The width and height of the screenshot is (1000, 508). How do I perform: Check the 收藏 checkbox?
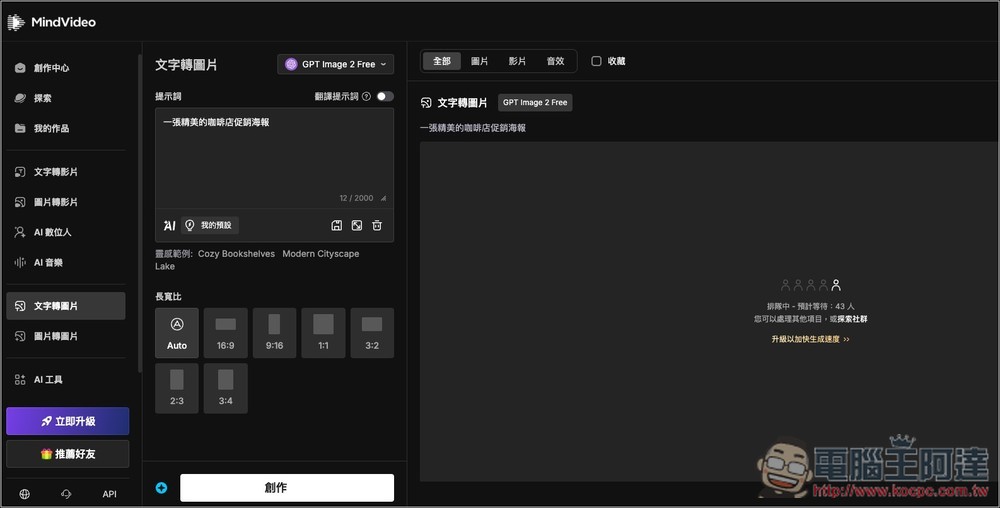(596, 61)
